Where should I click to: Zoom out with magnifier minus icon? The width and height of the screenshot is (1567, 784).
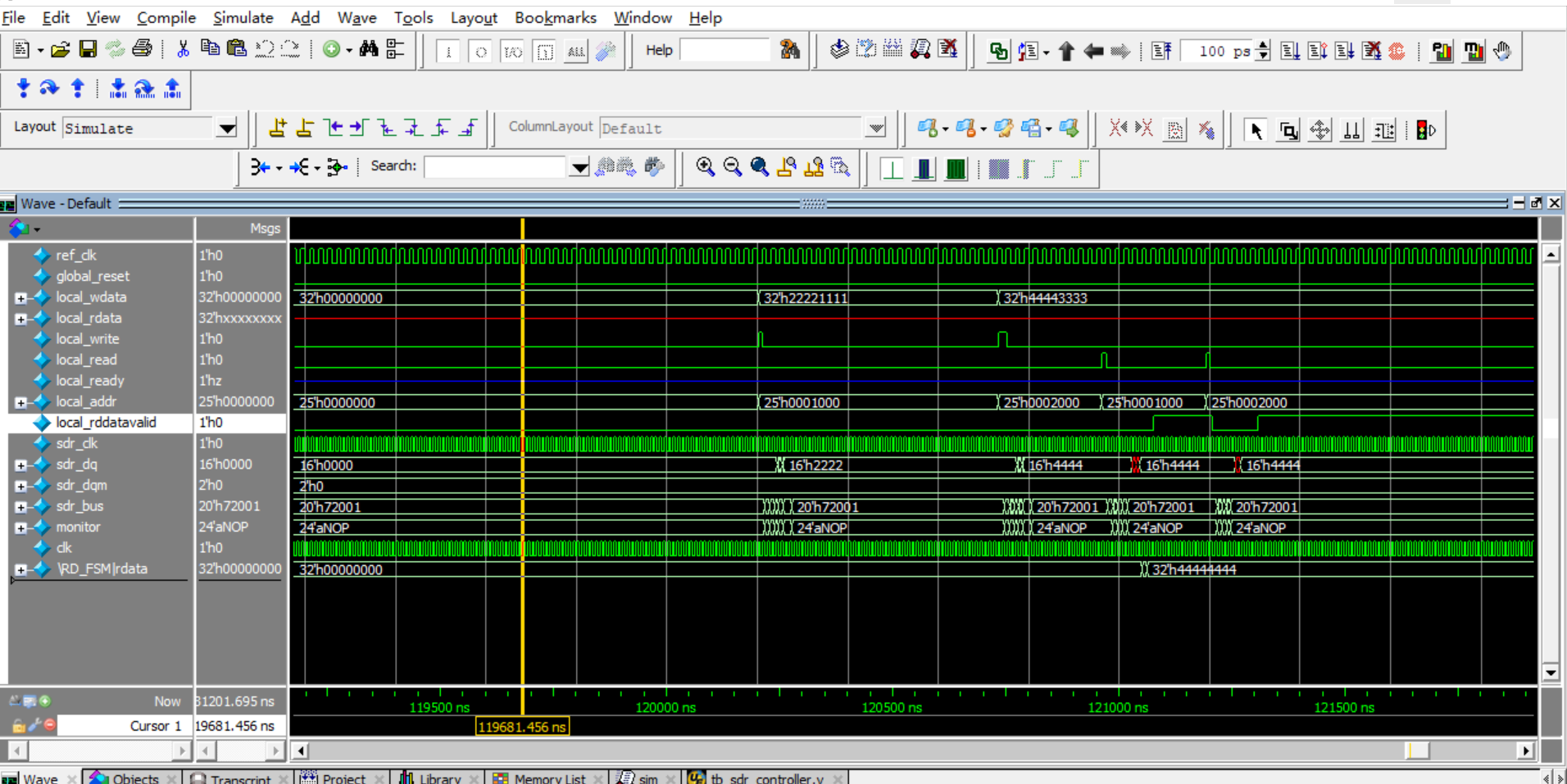click(733, 167)
